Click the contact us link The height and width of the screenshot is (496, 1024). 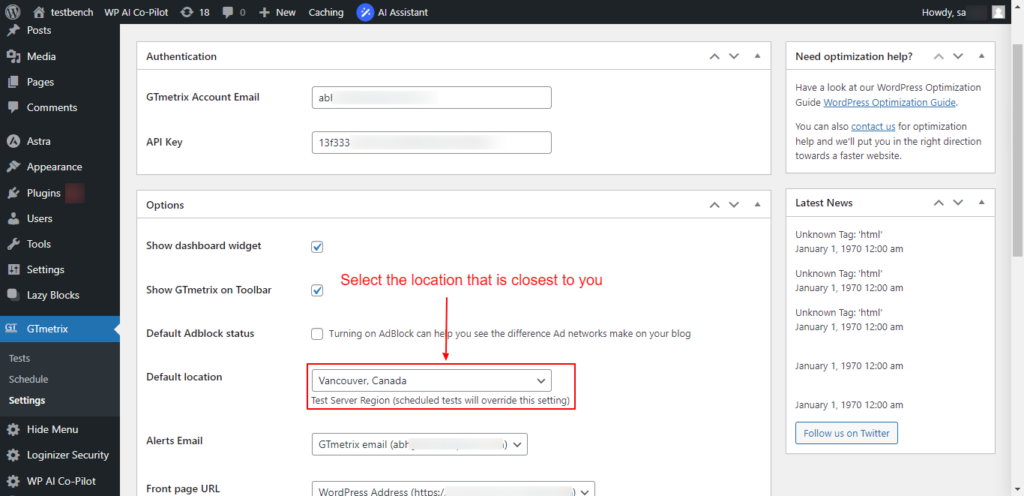(x=873, y=127)
